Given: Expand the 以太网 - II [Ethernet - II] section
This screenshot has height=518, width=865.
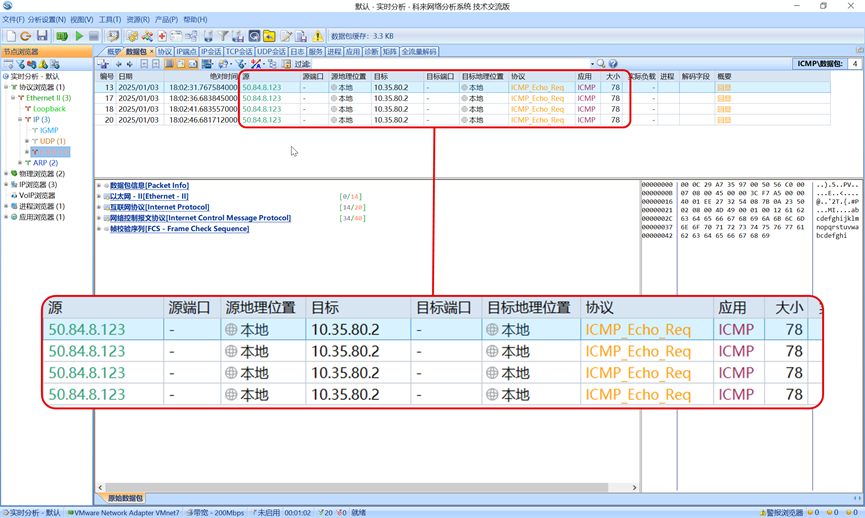Looking at the screenshot, I should (100, 196).
